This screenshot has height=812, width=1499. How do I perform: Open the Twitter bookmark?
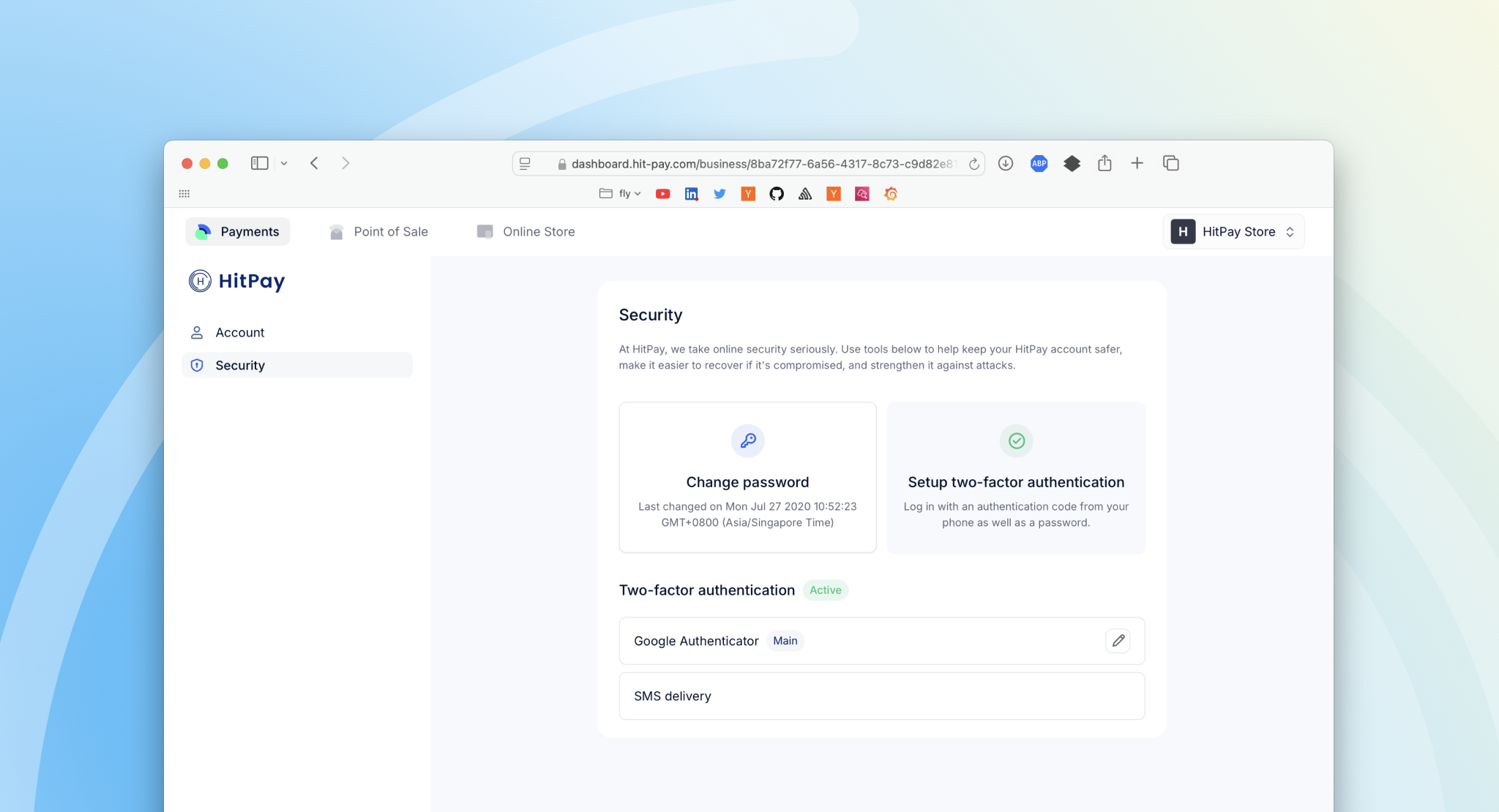tap(719, 194)
